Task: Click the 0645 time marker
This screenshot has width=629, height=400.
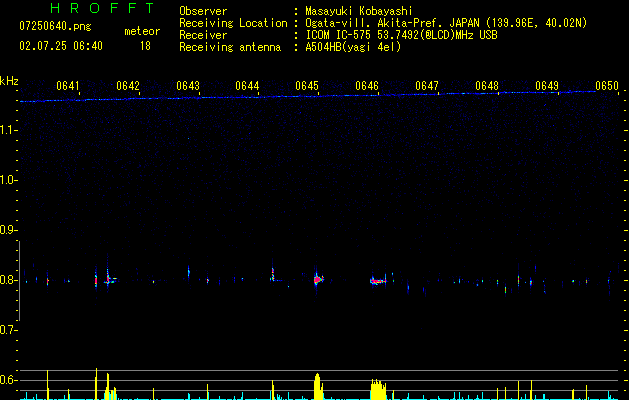Action: [307, 86]
